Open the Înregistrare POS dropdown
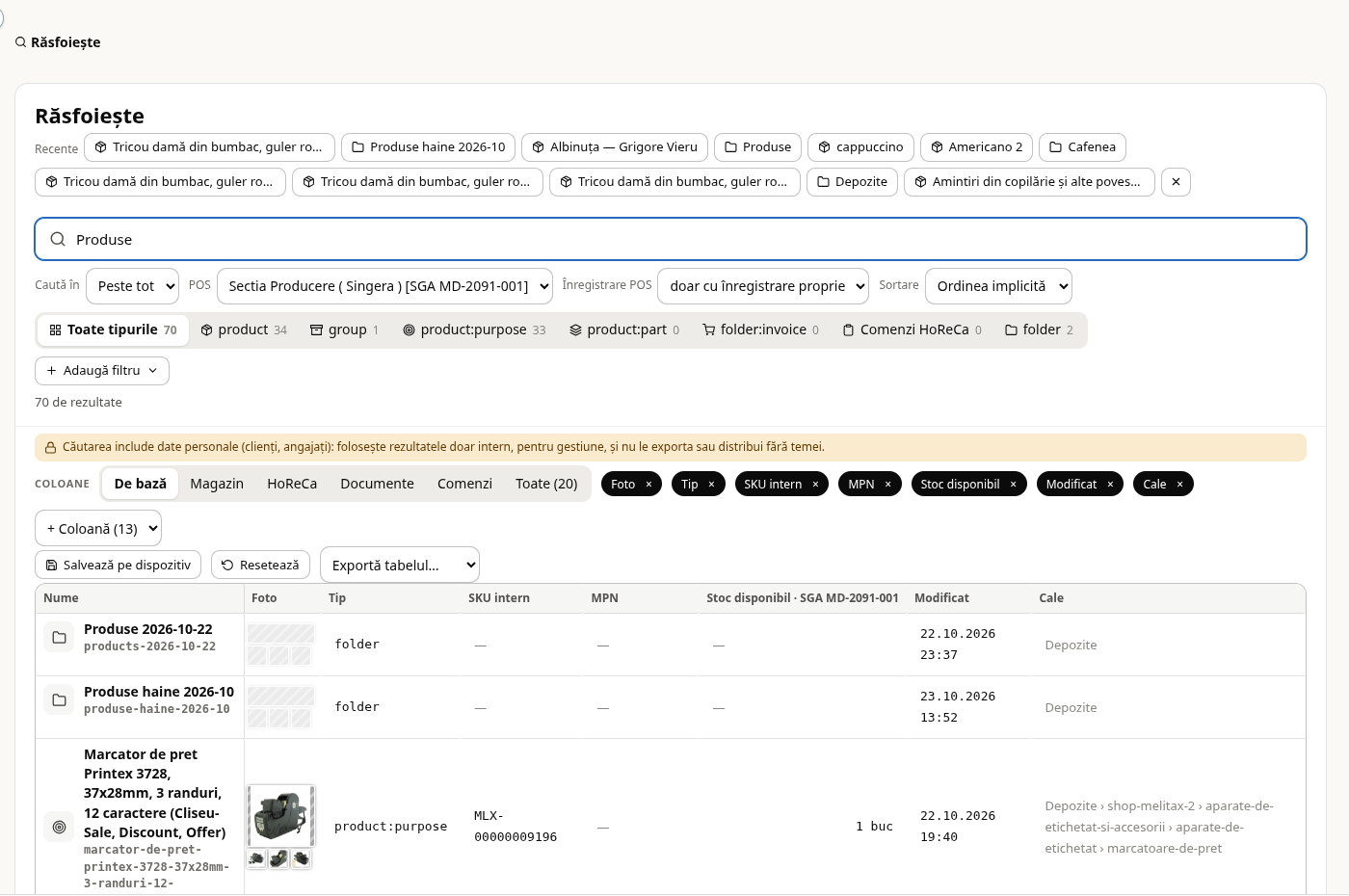 763,286
